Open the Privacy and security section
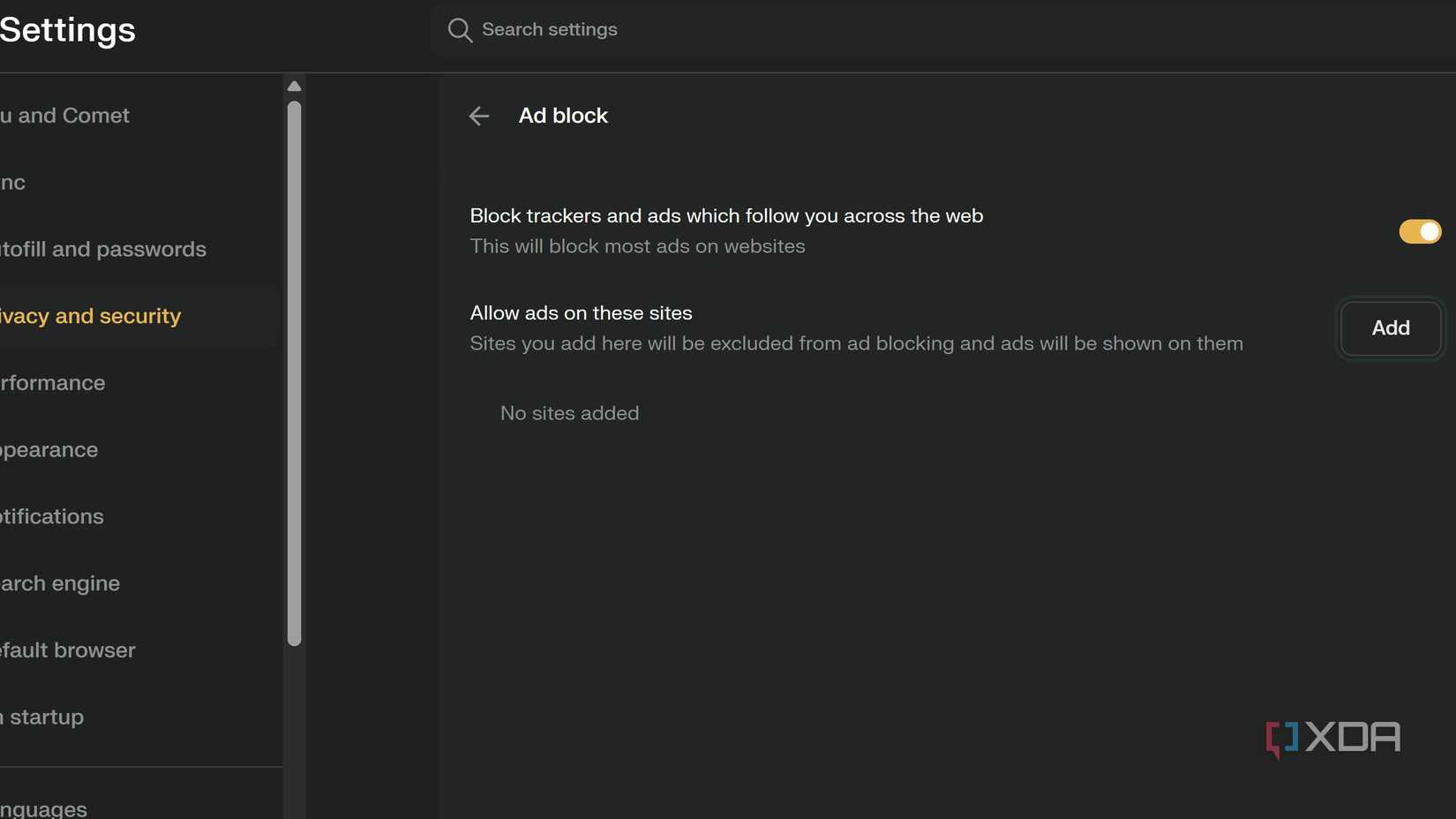The width and height of the screenshot is (1456, 819). pos(91,316)
